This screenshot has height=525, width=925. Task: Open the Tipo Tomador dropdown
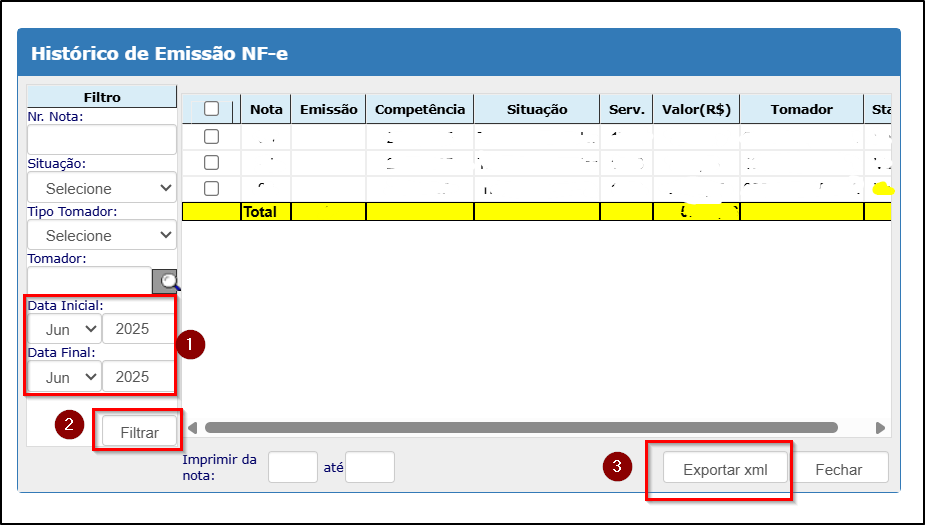102,235
